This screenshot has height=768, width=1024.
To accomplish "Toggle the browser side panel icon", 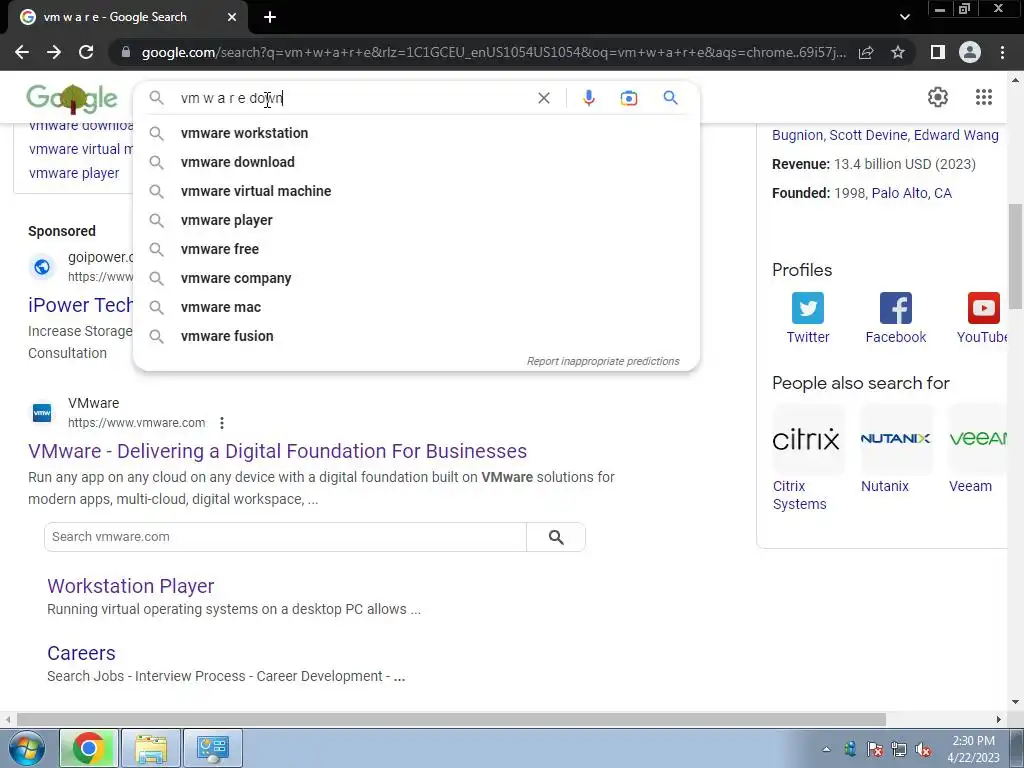I will [x=938, y=52].
